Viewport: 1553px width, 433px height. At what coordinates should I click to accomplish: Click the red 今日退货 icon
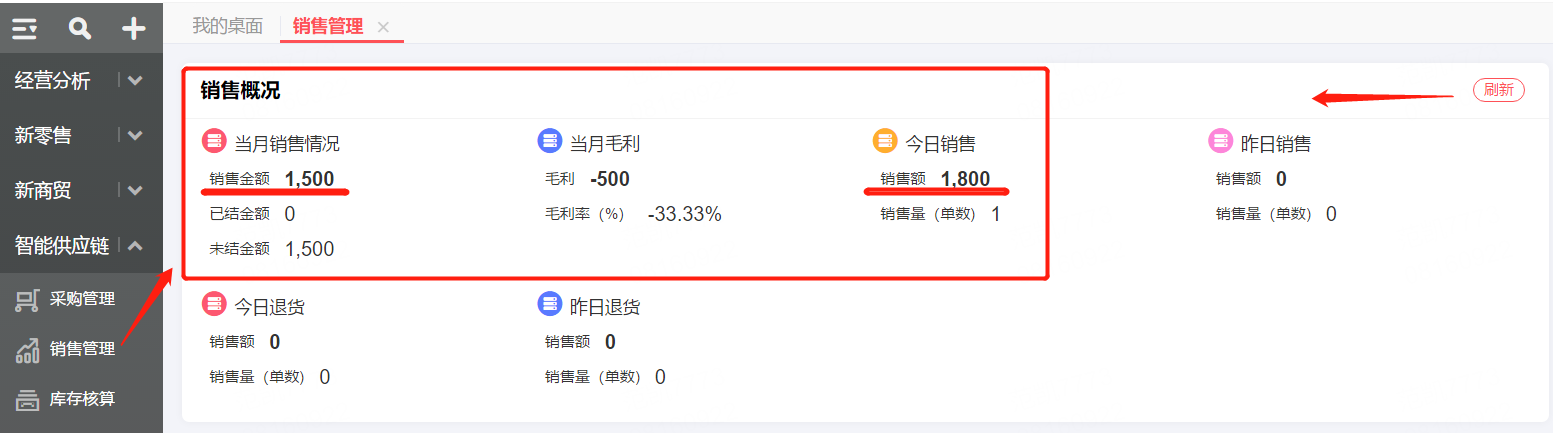(214, 304)
